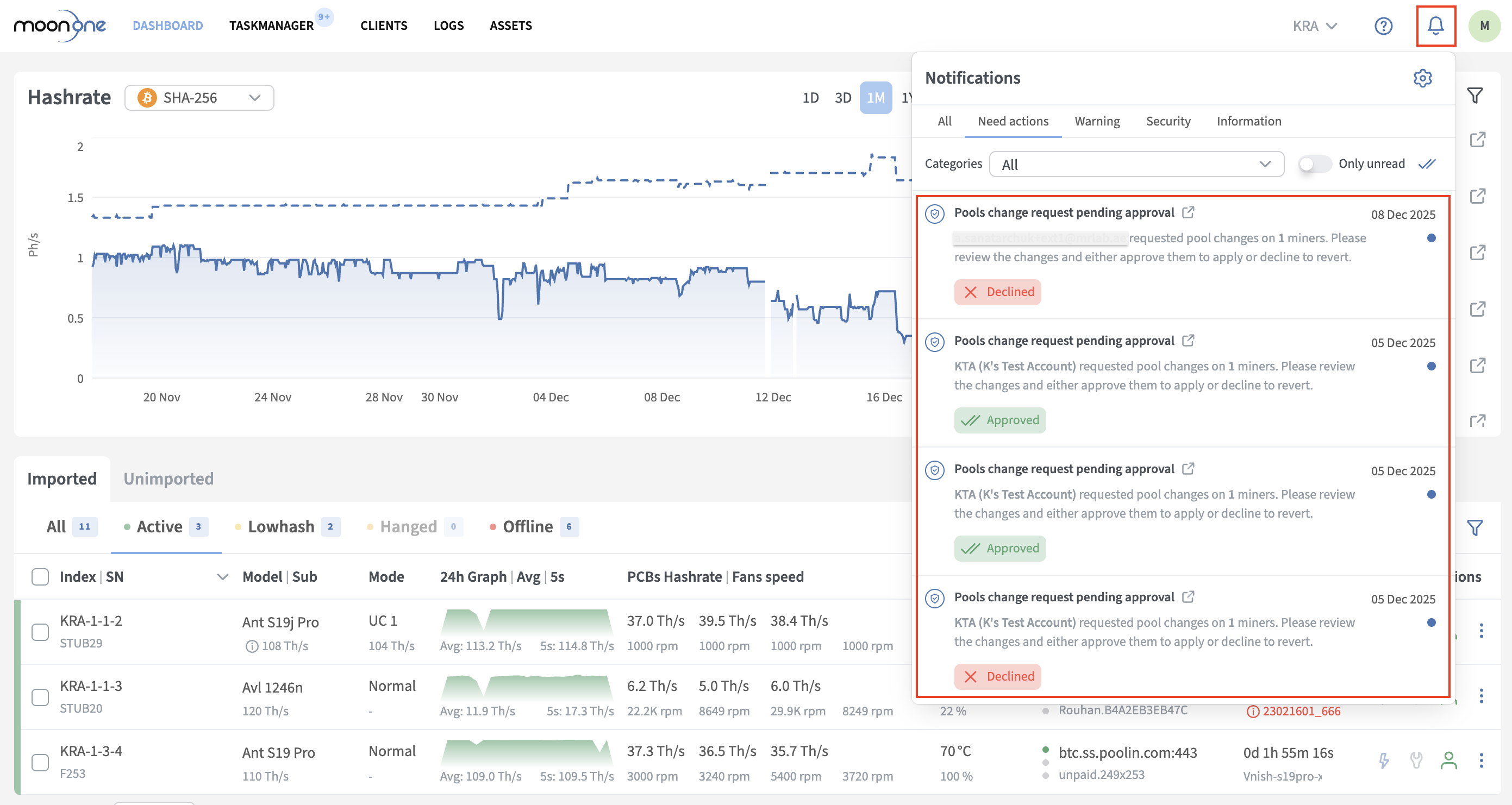Image resolution: width=1512 pixels, height=805 pixels.
Task: Select all miners using header checkbox
Action: pyautogui.click(x=40, y=577)
